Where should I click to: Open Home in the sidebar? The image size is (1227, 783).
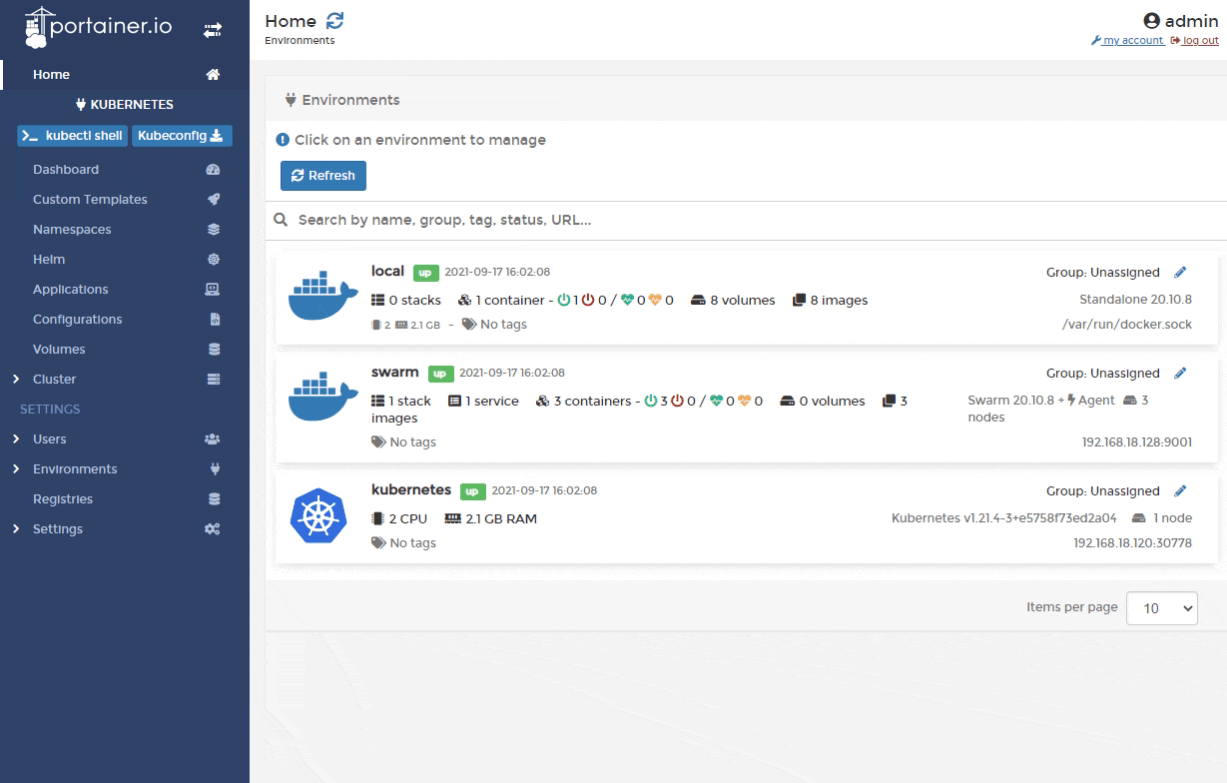click(51, 74)
